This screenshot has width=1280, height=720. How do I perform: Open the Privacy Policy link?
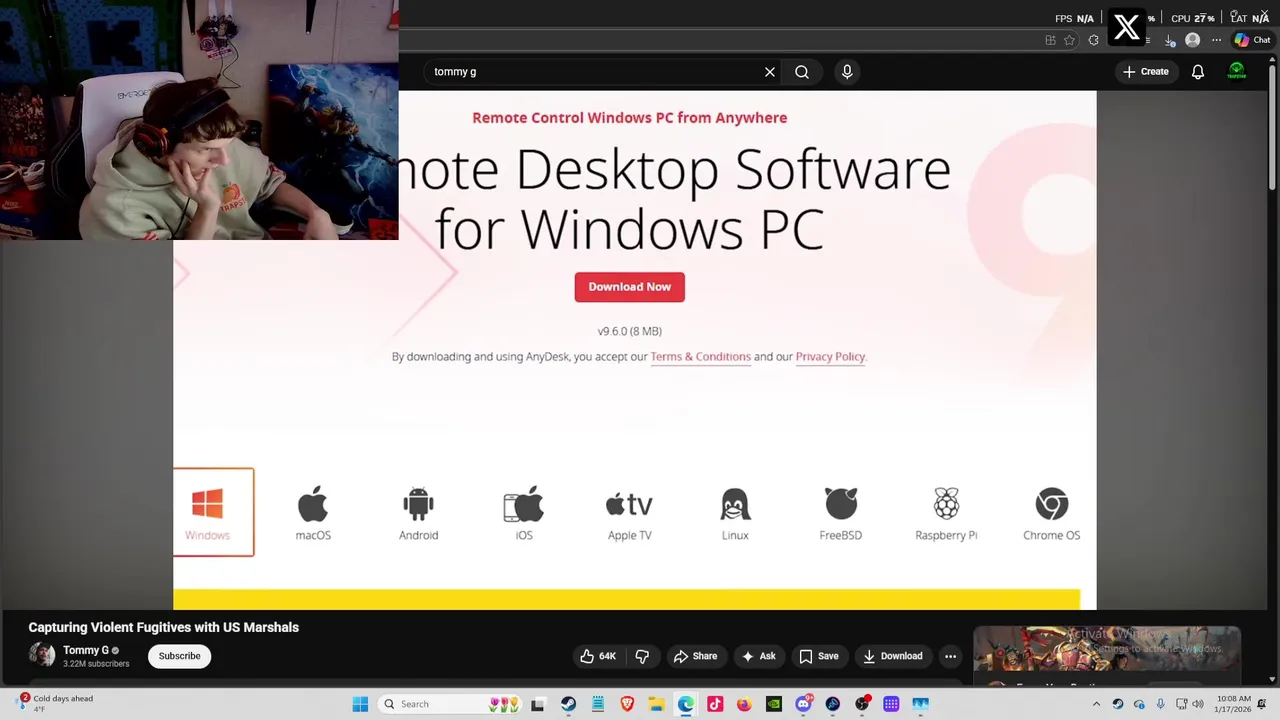click(x=830, y=357)
